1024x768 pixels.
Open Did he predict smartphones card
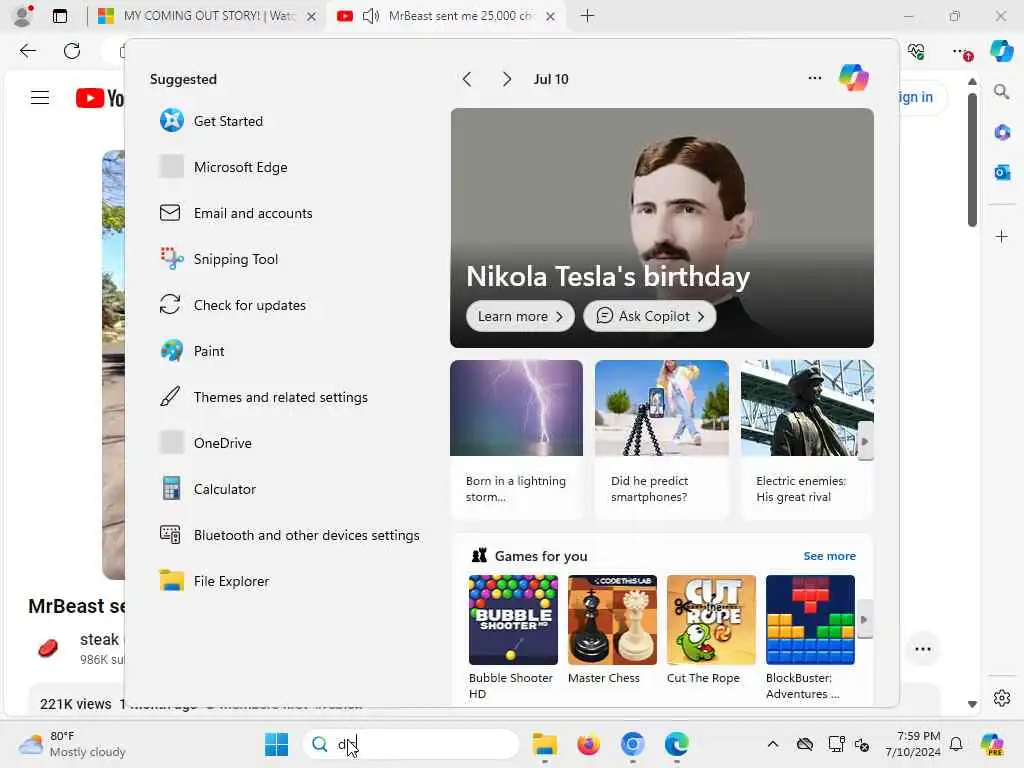pyautogui.click(x=662, y=439)
